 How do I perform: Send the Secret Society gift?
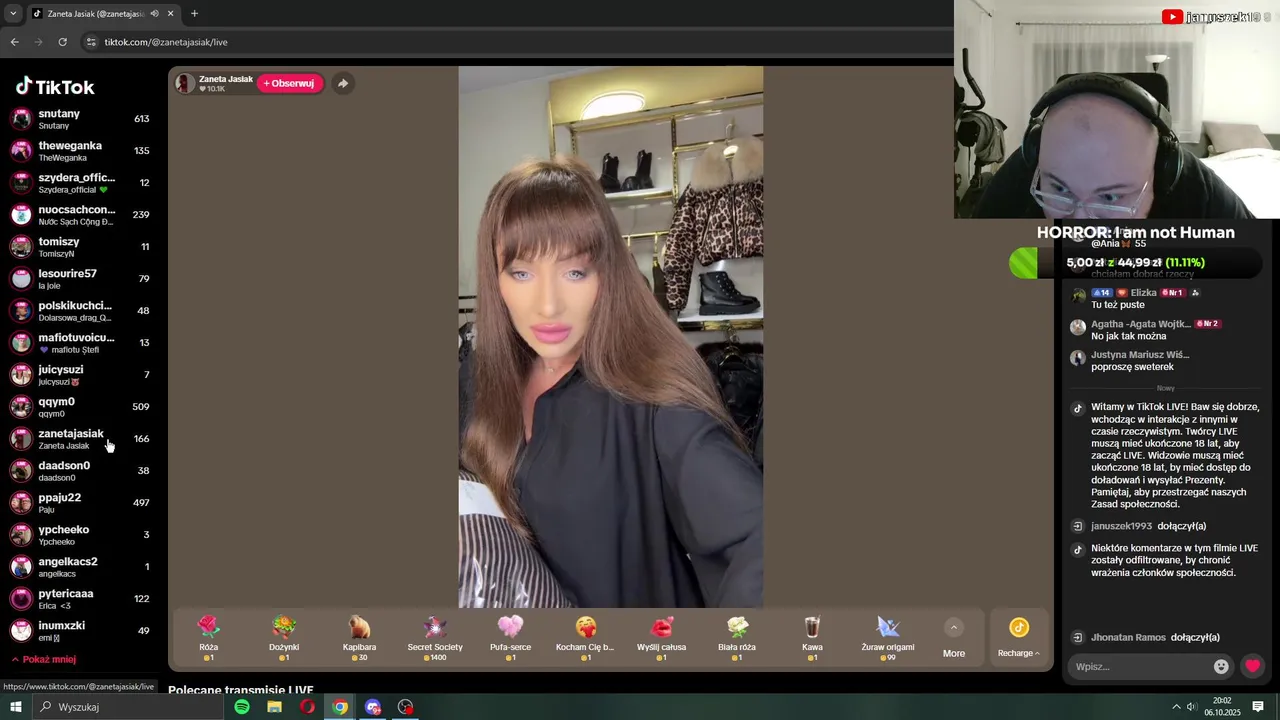pyautogui.click(x=435, y=637)
